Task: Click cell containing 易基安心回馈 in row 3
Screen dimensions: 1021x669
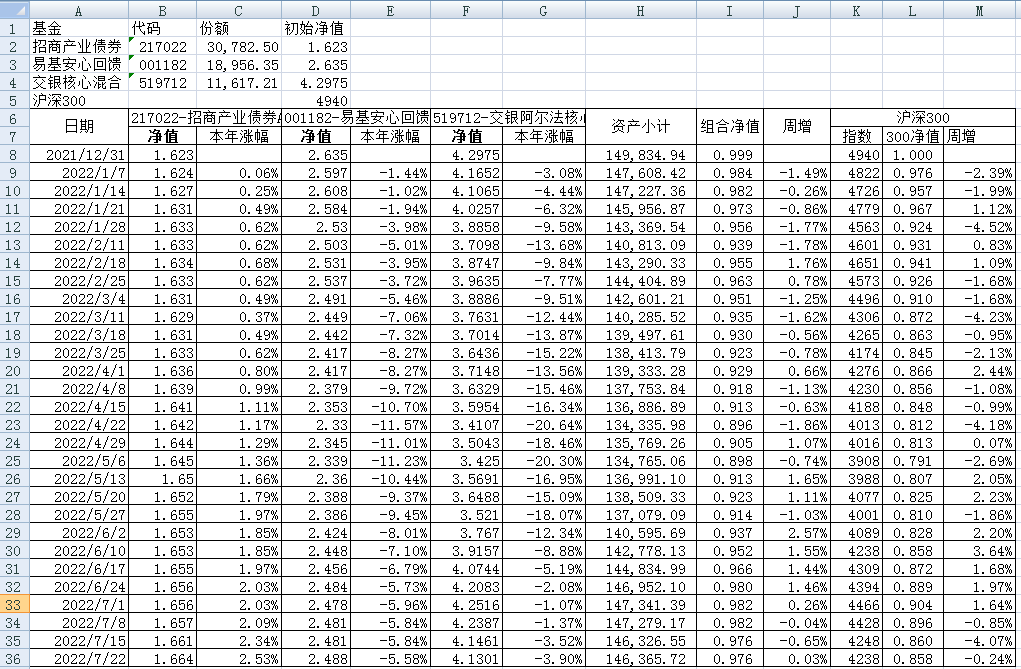Action: 79,64
